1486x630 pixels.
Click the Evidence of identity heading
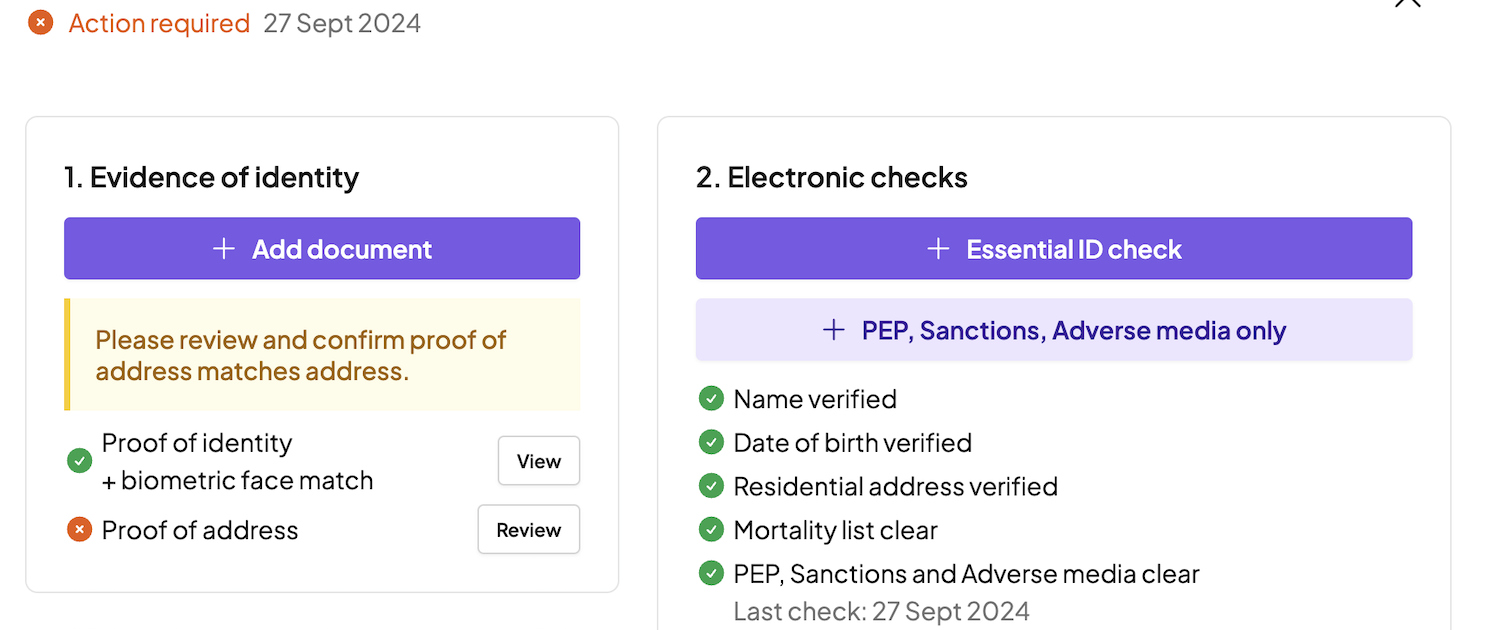pyautogui.click(x=211, y=178)
